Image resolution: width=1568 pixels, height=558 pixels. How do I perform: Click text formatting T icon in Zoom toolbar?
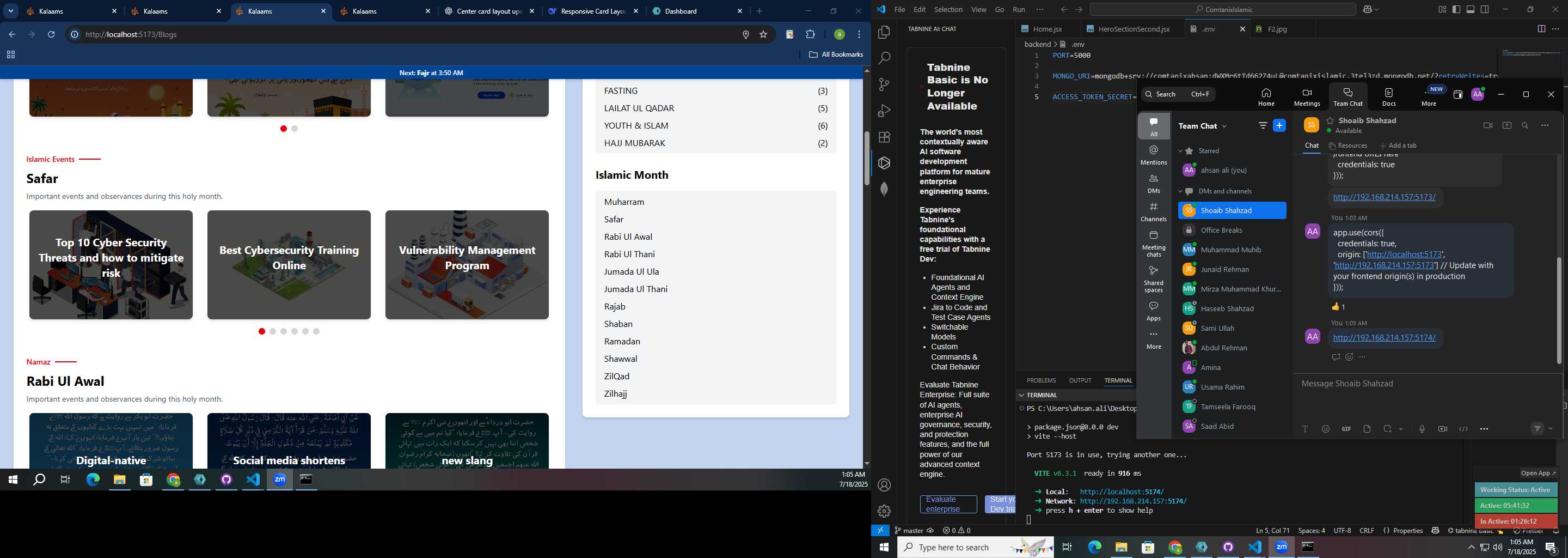pos(1305,429)
